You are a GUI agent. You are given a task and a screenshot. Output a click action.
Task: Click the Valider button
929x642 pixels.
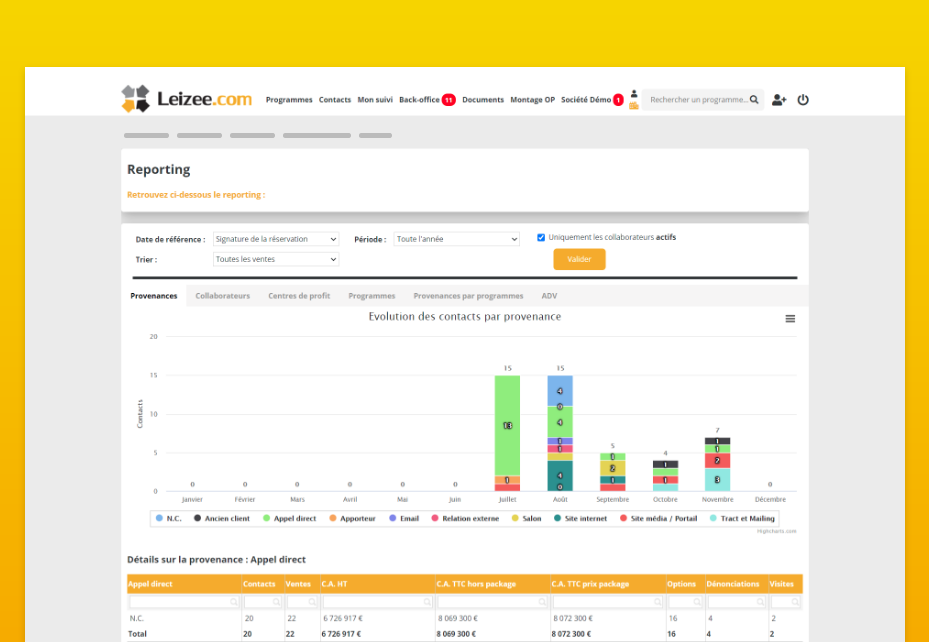point(579,259)
